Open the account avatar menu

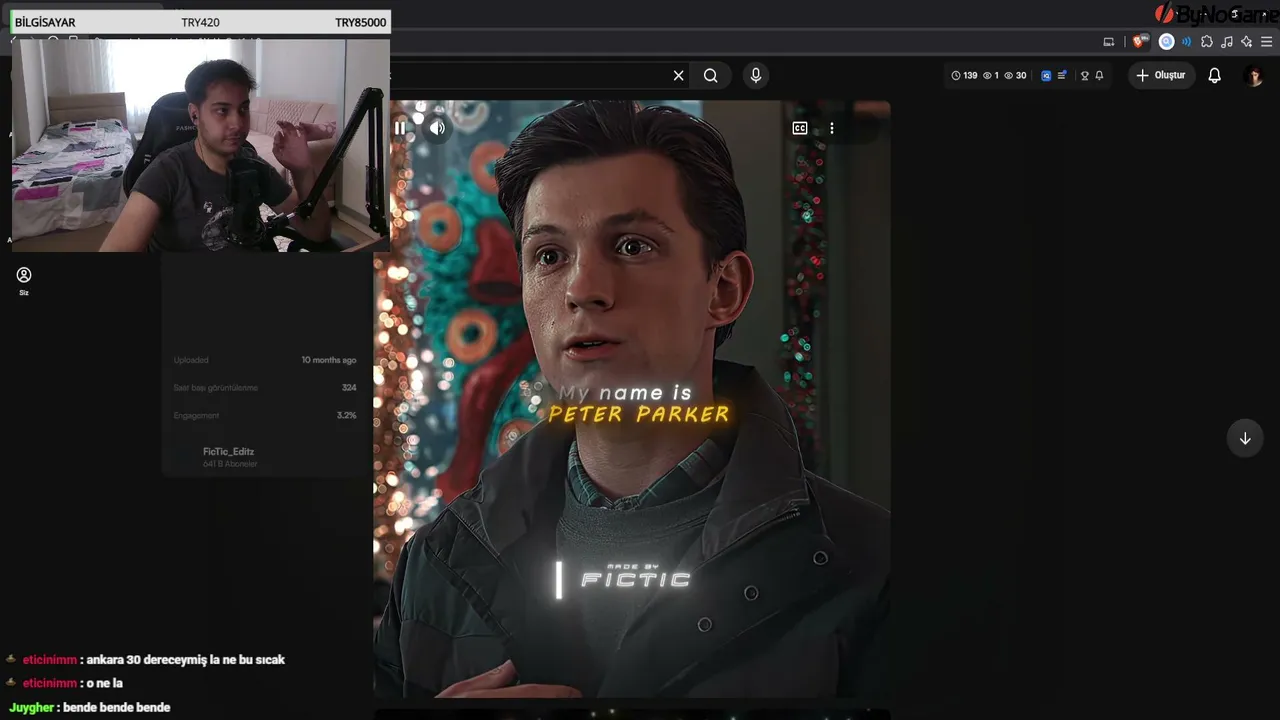coord(1253,76)
